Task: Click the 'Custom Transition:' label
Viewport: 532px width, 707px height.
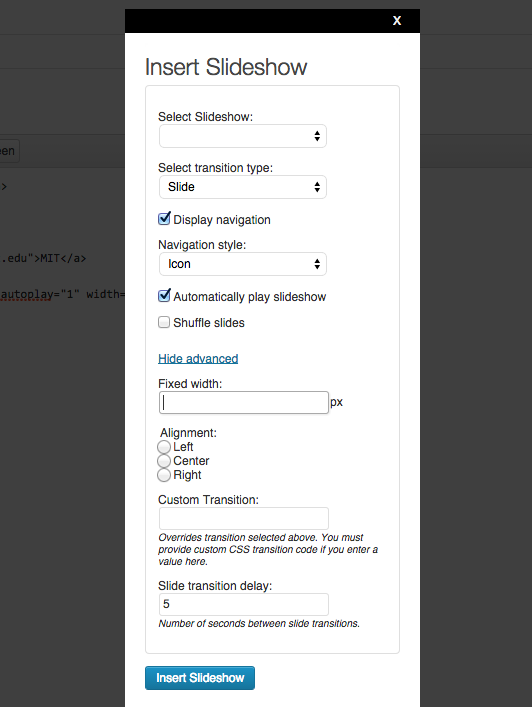Action: coord(208,500)
